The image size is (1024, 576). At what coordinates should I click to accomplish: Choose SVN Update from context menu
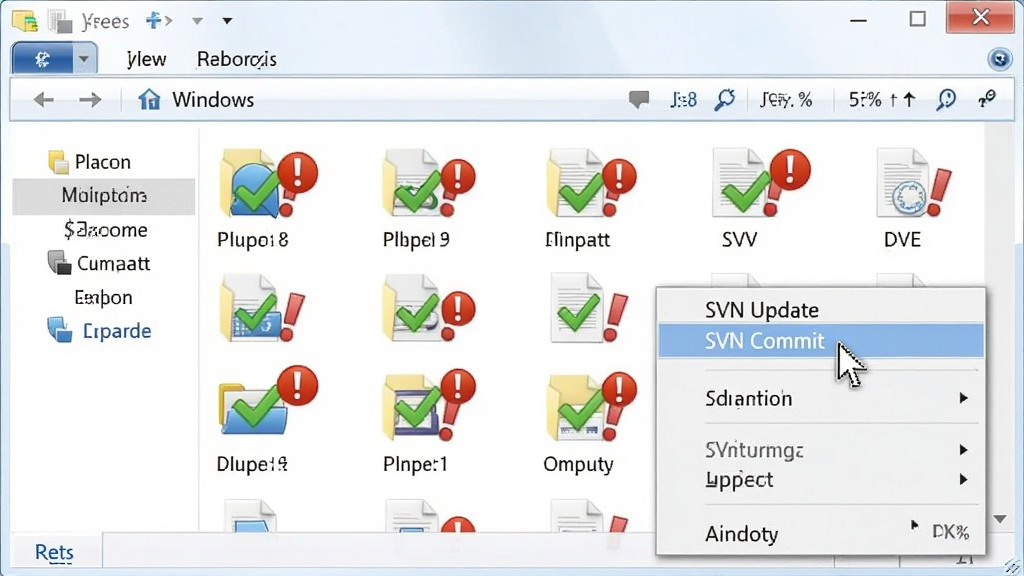[821, 310]
